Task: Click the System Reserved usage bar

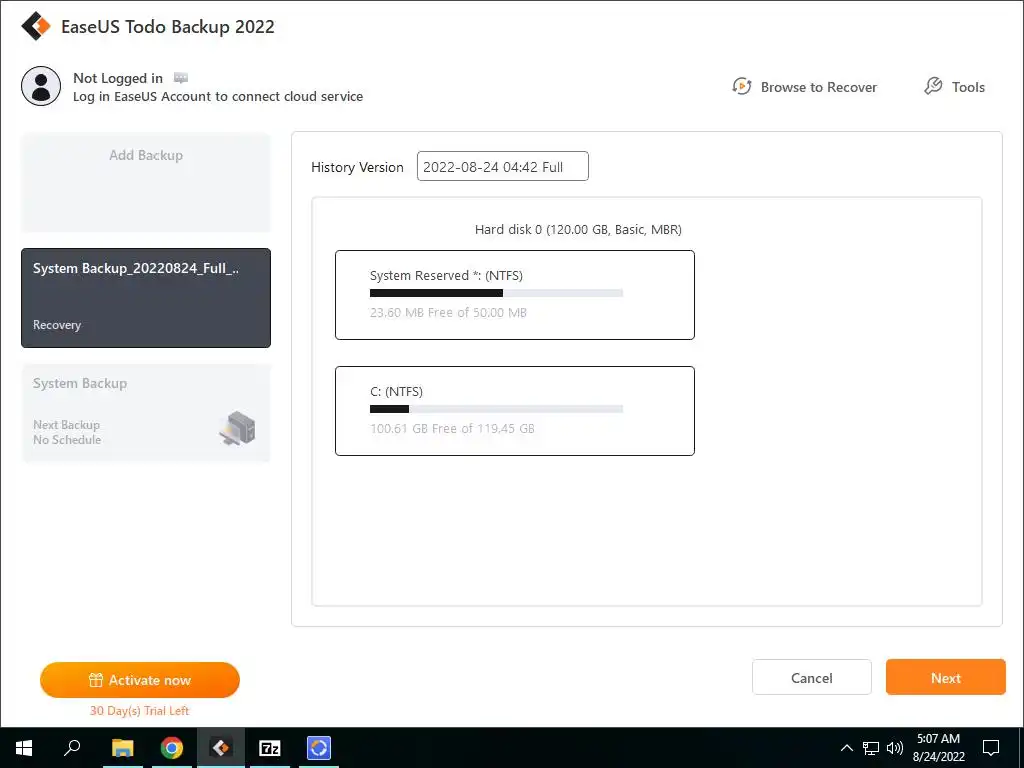Action: click(496, 293)
